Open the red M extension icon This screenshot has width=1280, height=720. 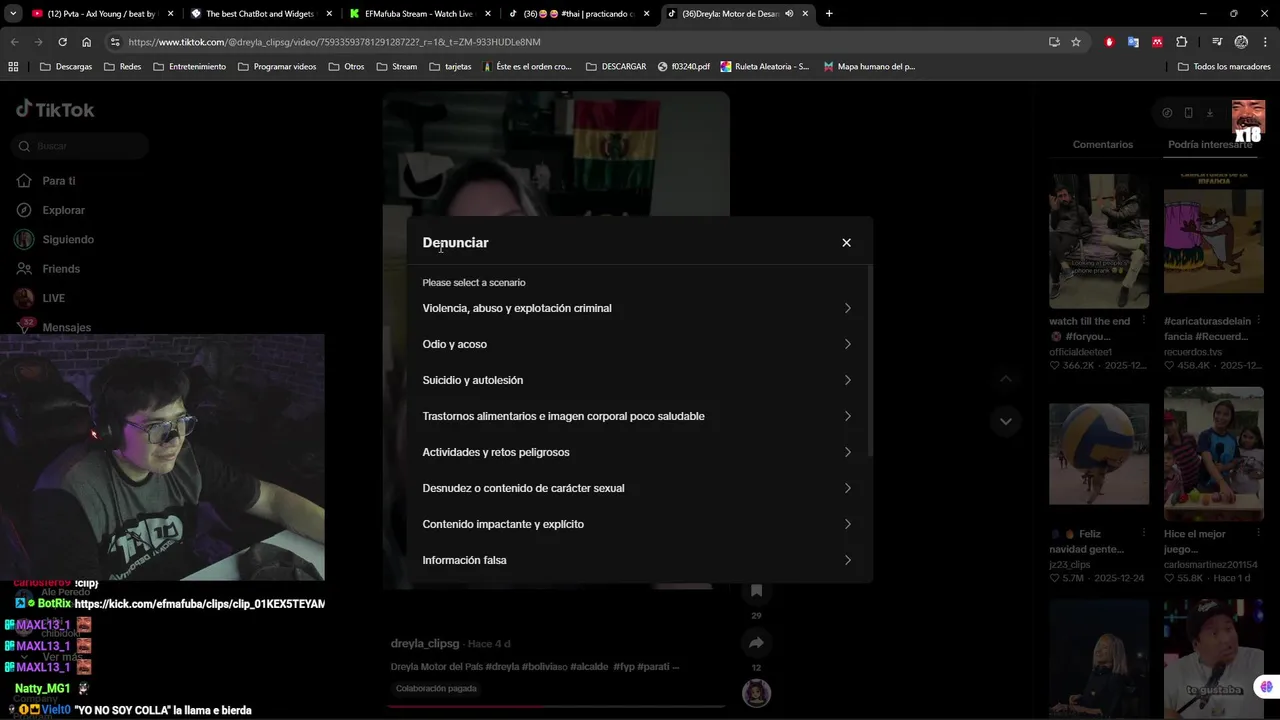tap(1157, 42)
